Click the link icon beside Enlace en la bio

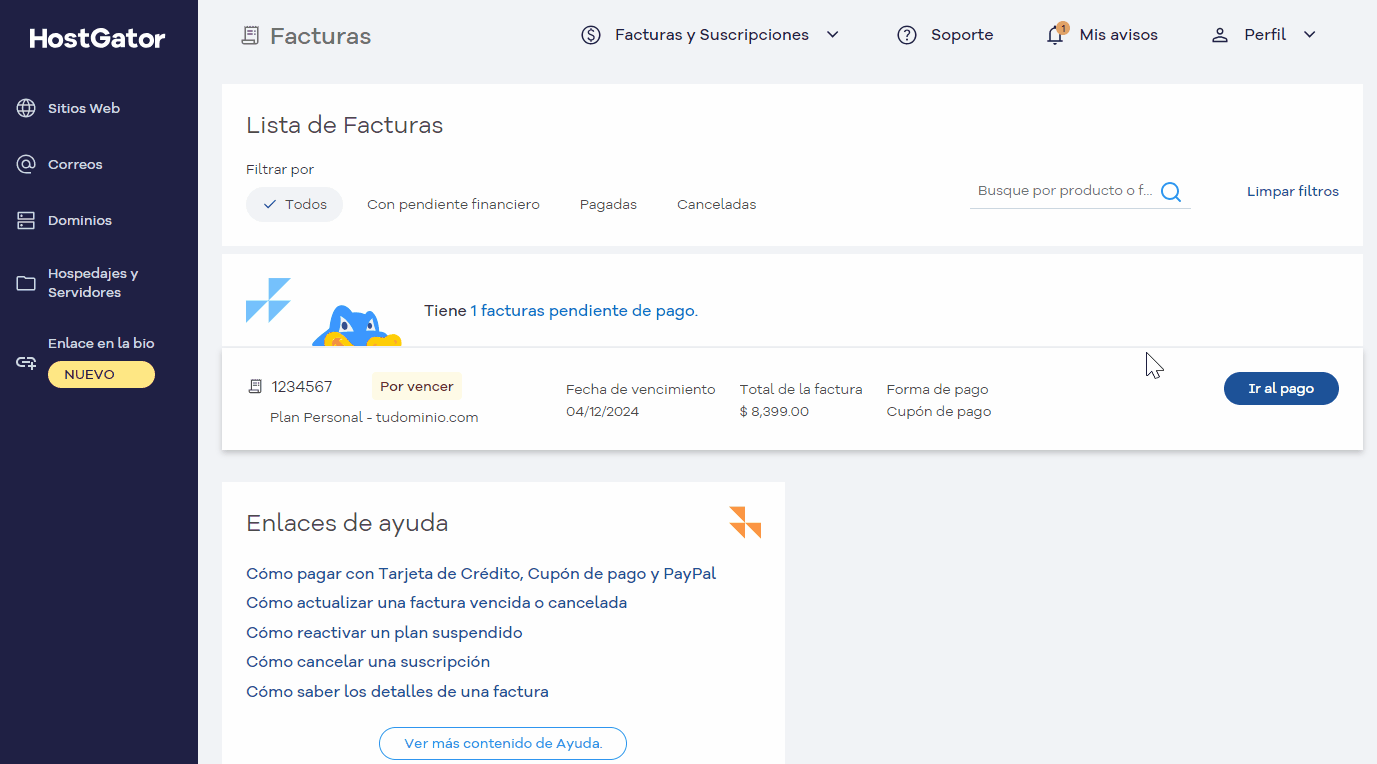point(26,362)
